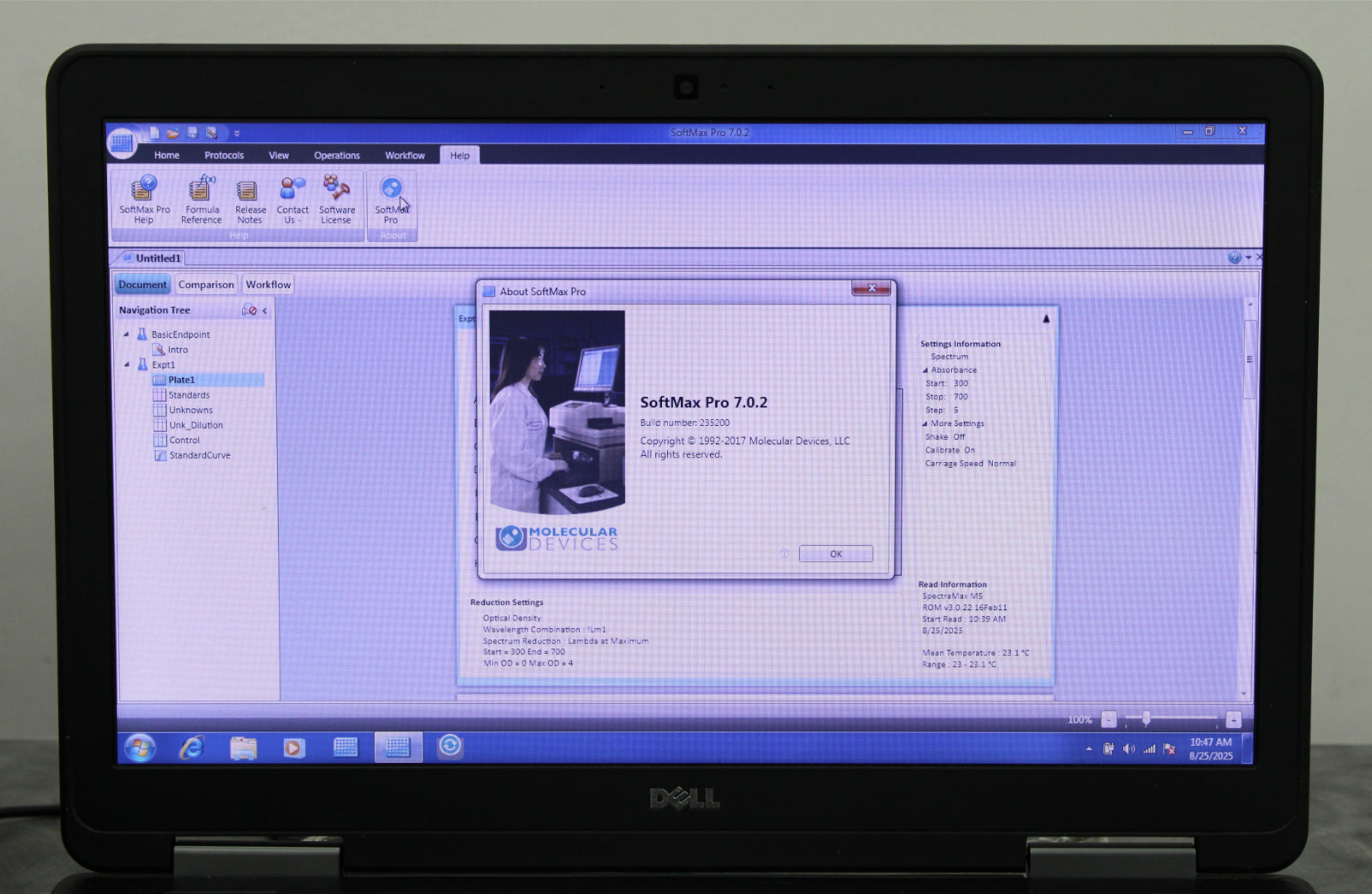Click the network signal tray icon
The image size is (1372, 894).
tap(1149, 749)
